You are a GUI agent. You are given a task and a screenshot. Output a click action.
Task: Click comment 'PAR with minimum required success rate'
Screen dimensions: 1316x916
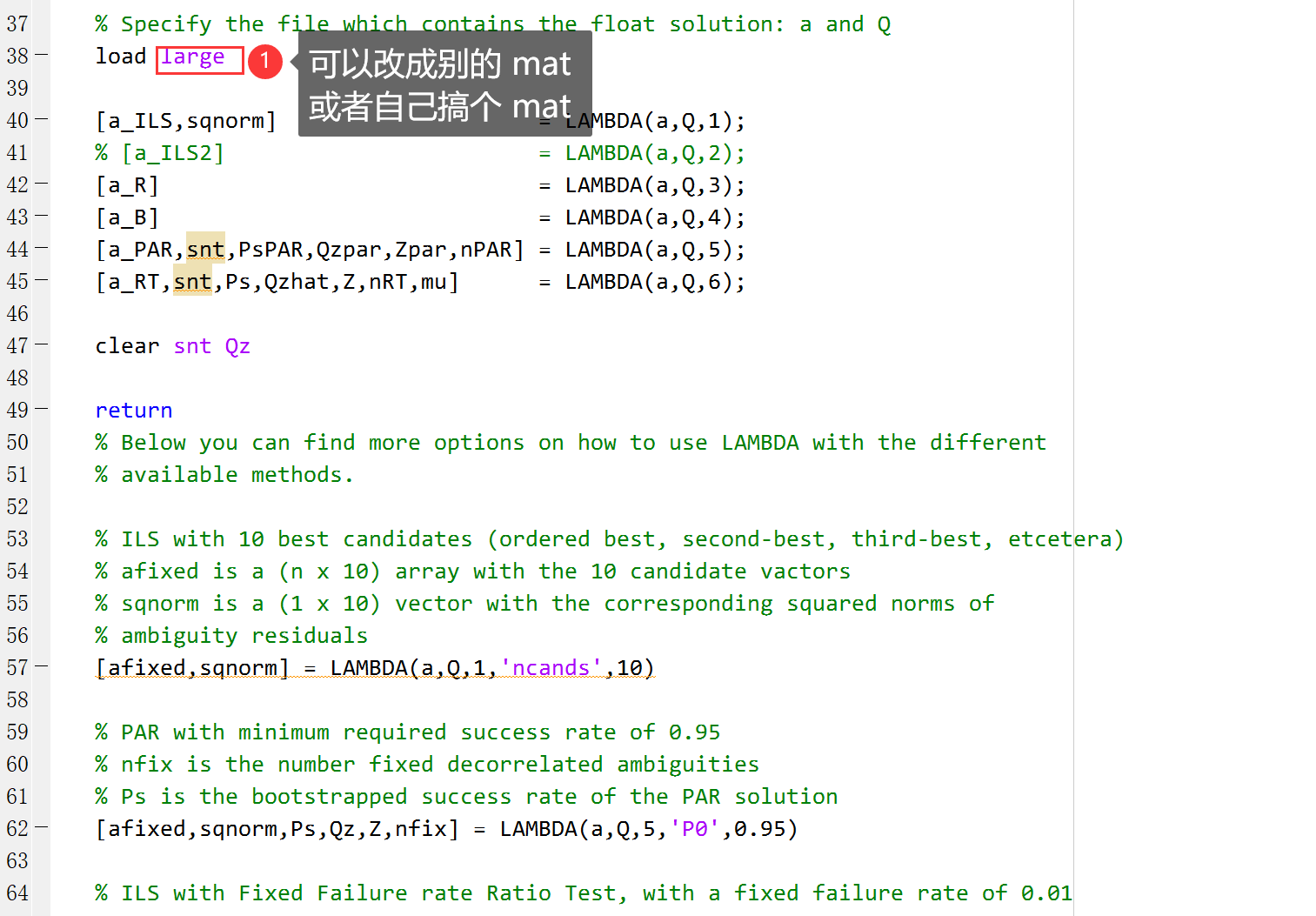click(368, 732)
